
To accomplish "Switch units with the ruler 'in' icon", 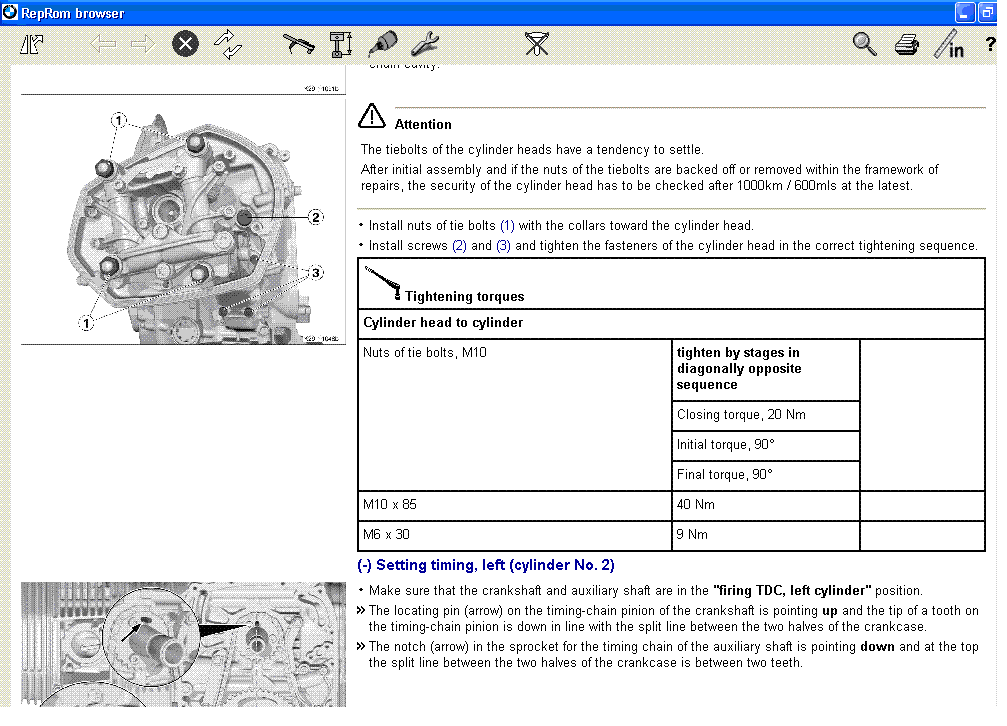I will (949, 44).
